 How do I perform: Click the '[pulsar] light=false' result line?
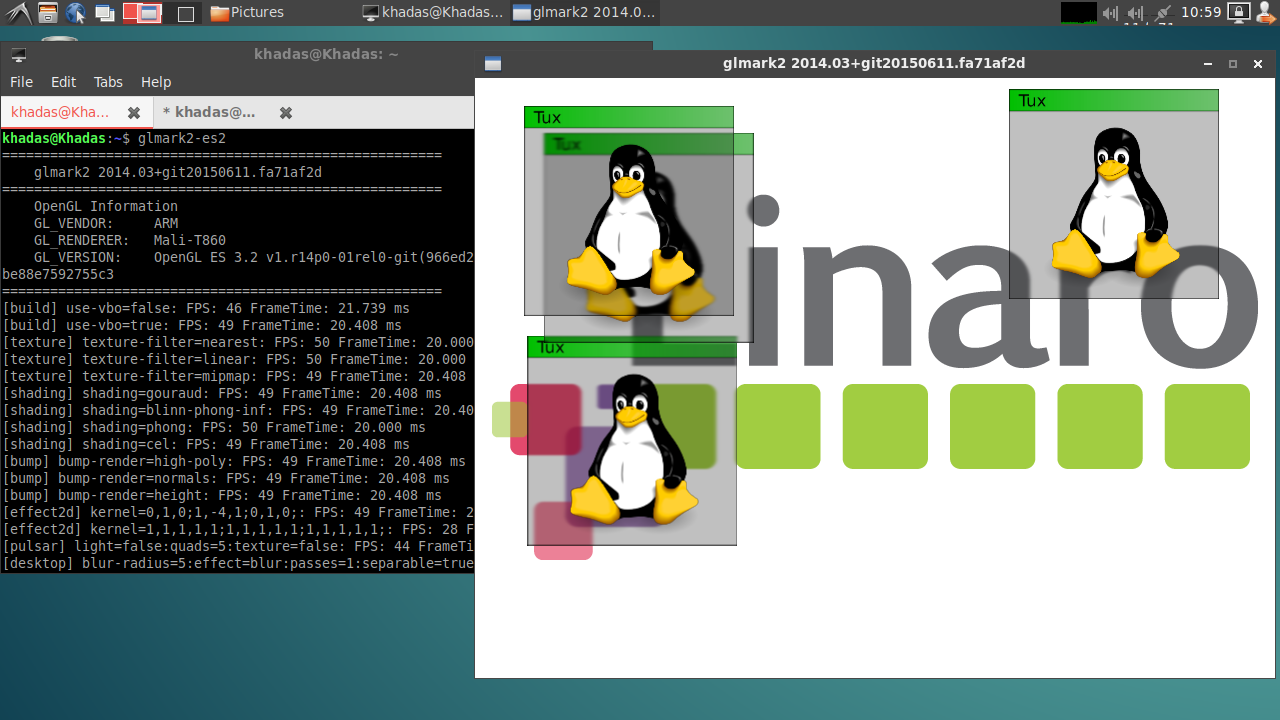tap(238, 546)
